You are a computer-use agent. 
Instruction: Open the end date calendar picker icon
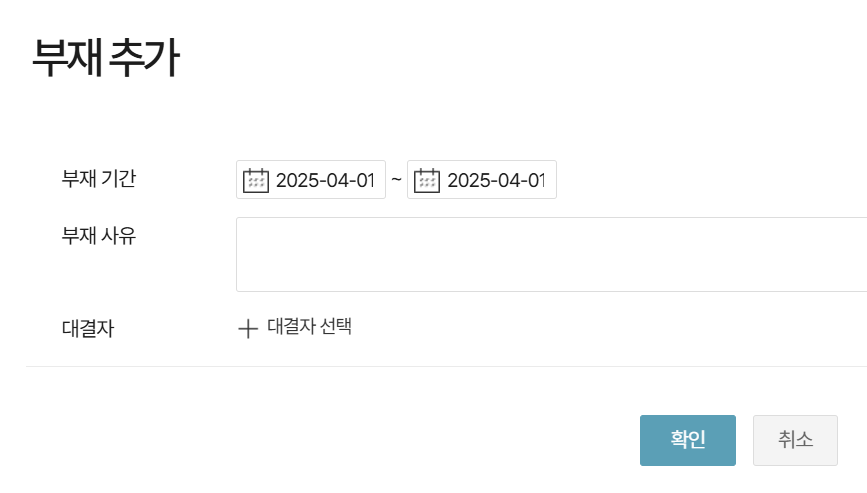point(427,180)
